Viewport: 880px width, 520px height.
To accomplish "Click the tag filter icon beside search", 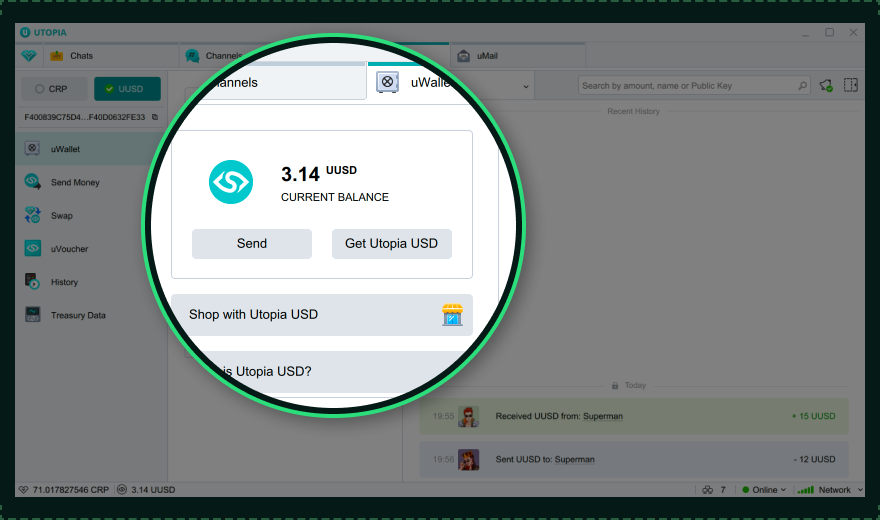I will pyautogui.click(x=826, y=85).
